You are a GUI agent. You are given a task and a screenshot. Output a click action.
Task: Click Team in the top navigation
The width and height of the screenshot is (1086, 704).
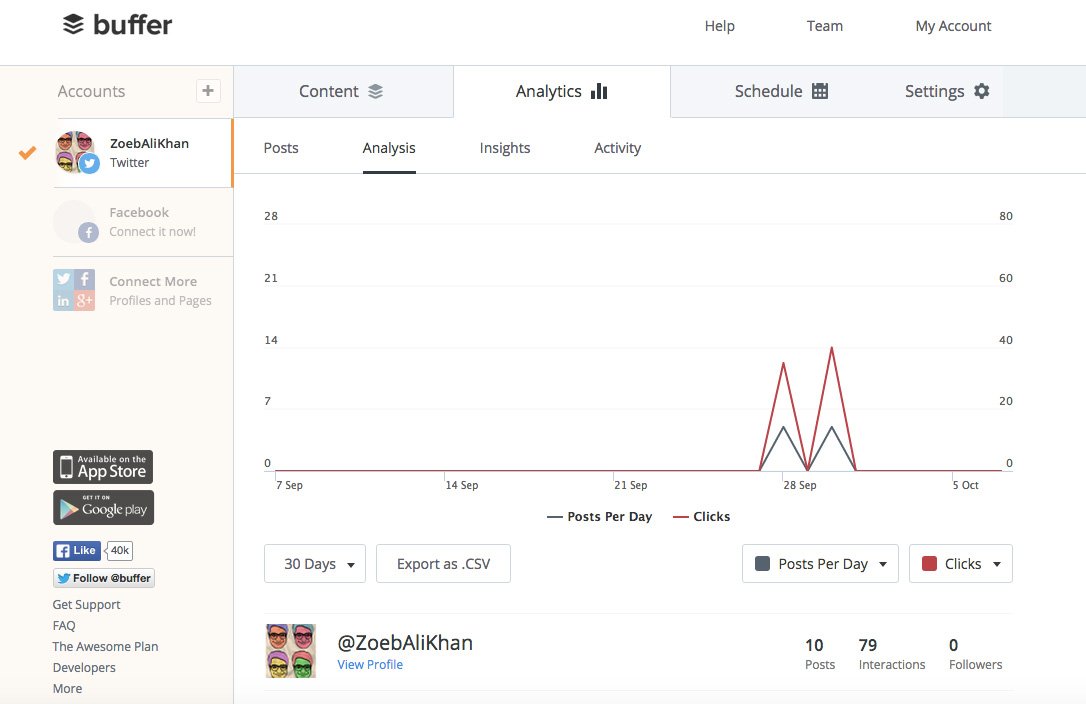point(825,26)
